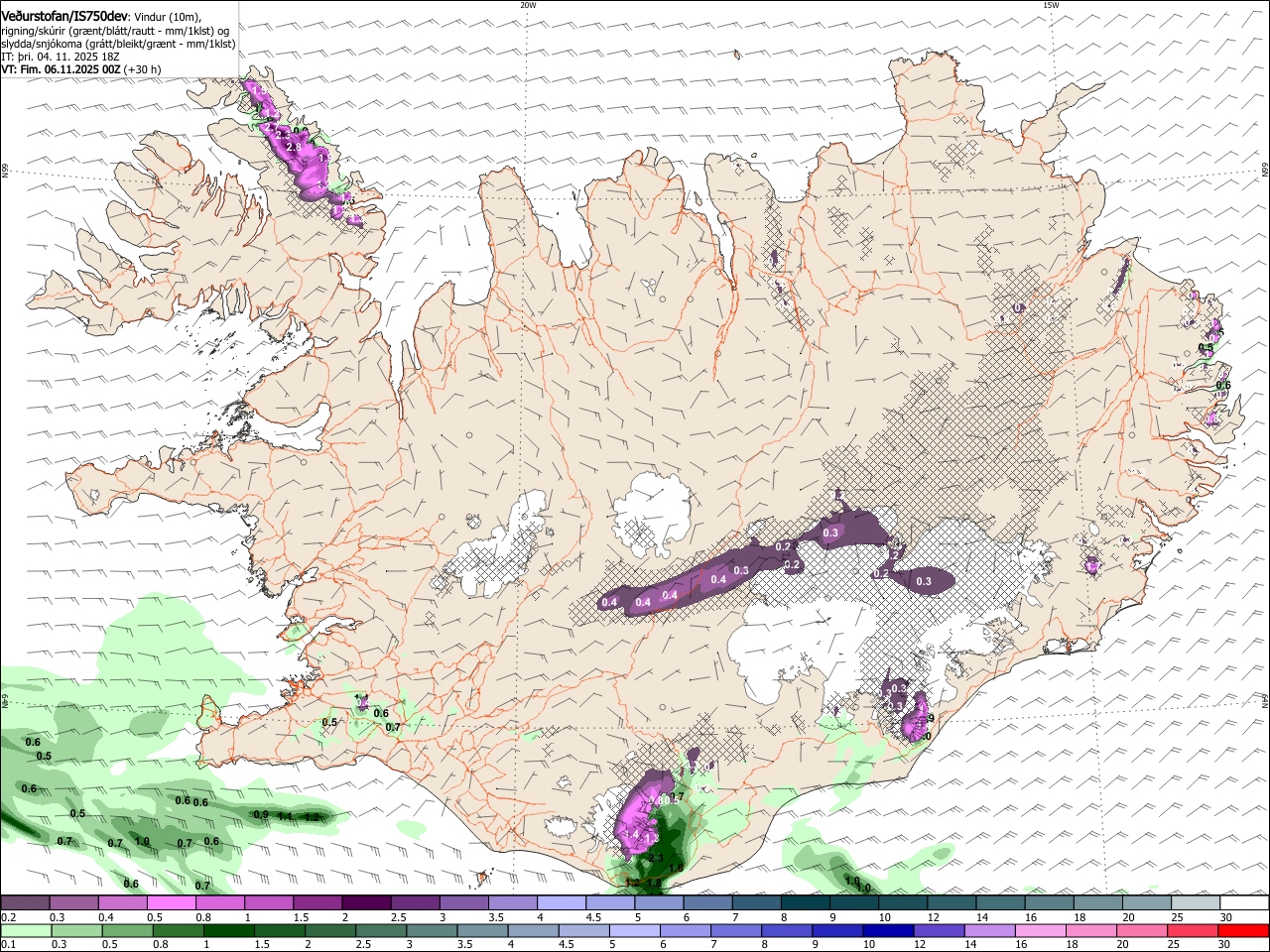Click the 20W longitude label at top
Viewport: 1270px width, 952px height.
click(528, 5)
